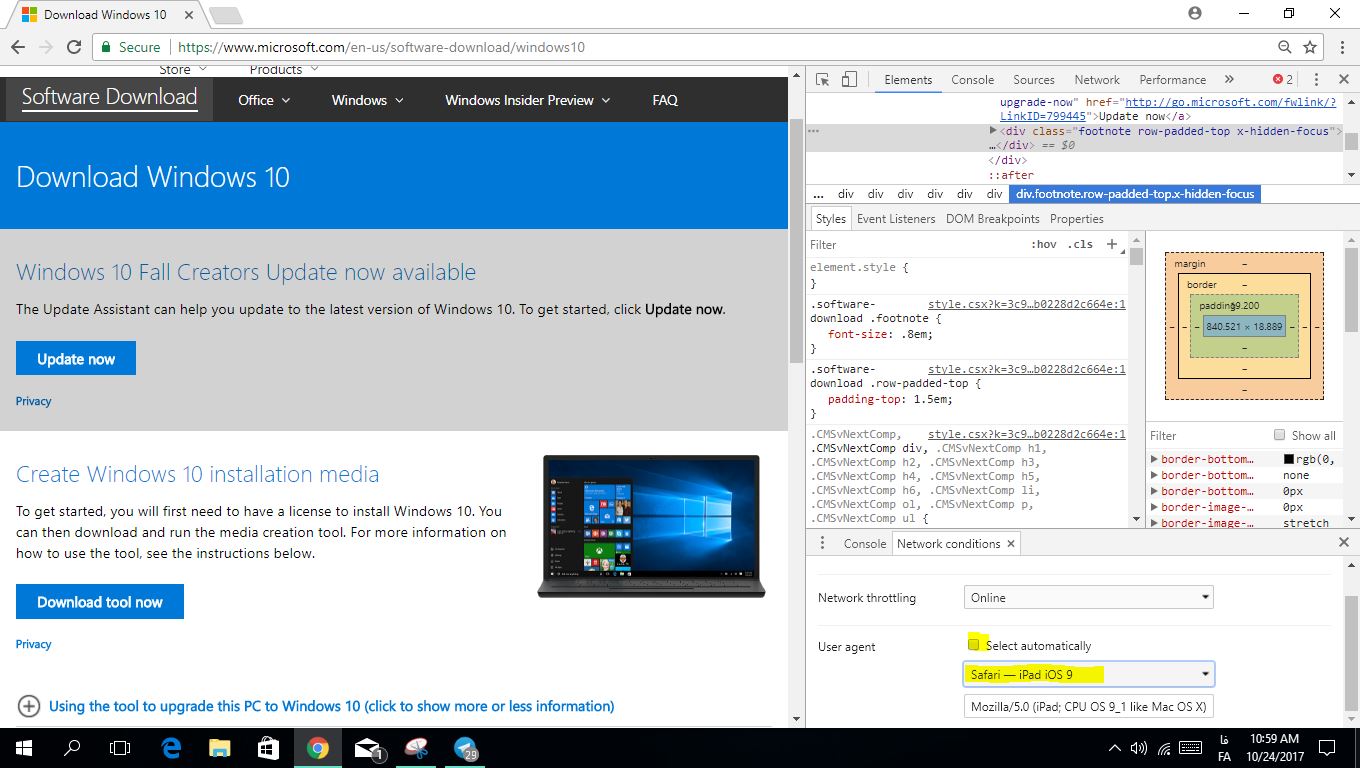The height and width of the screenshot is (768, 1360).
Task: Open the Network panel tab
Action: tap(1097, 80)
